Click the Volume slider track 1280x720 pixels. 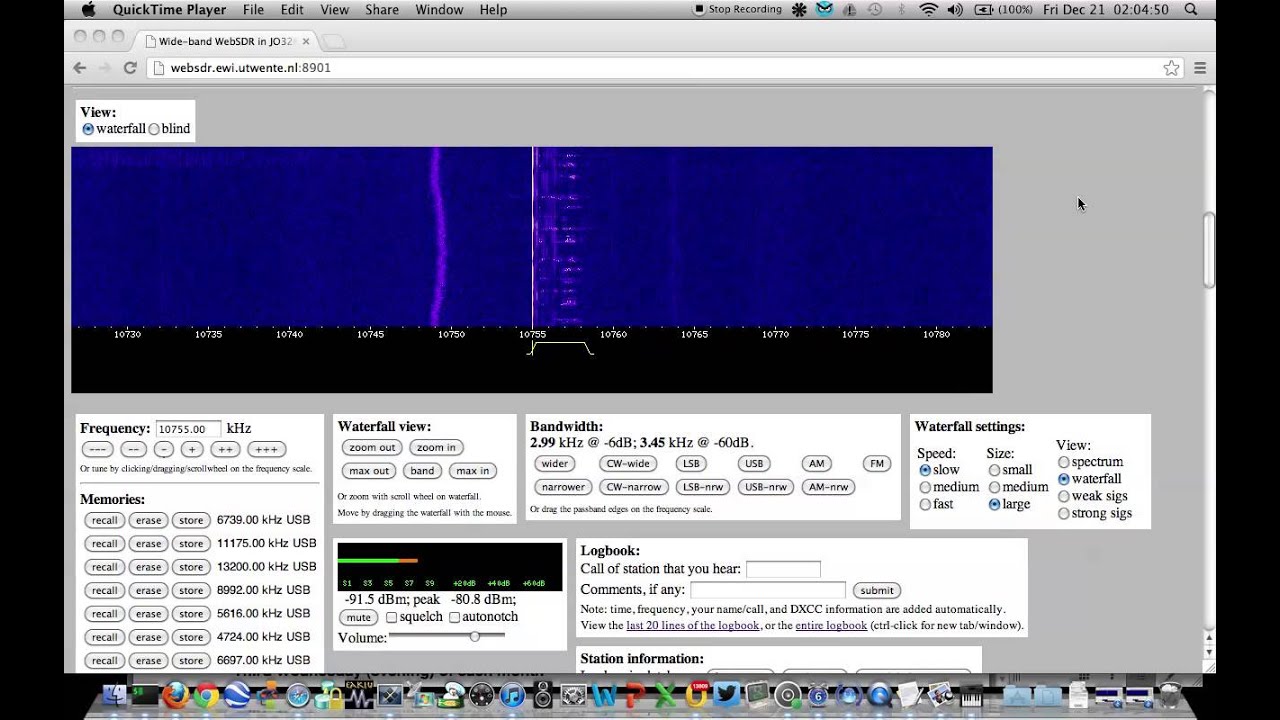click(446, 636)
